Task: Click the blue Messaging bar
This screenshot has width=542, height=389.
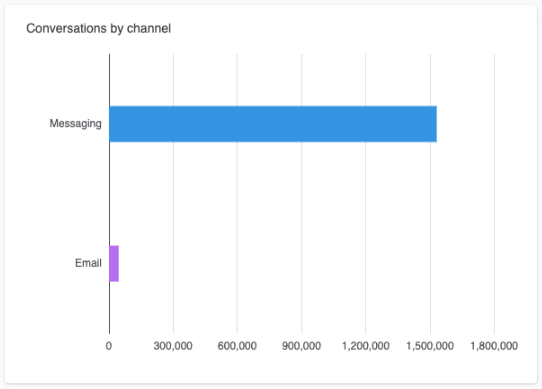Action: 273,124
